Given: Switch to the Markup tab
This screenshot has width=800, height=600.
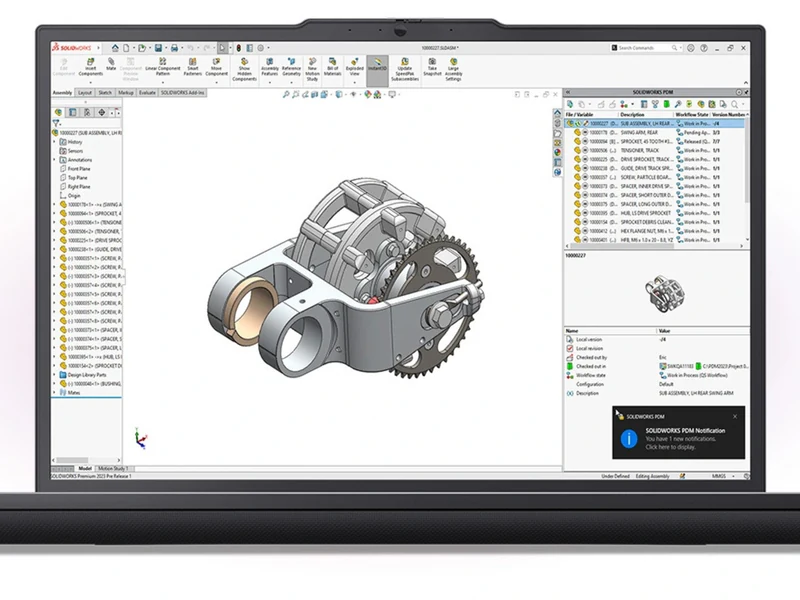Looking at the screenshot, I should click(126, 93).
